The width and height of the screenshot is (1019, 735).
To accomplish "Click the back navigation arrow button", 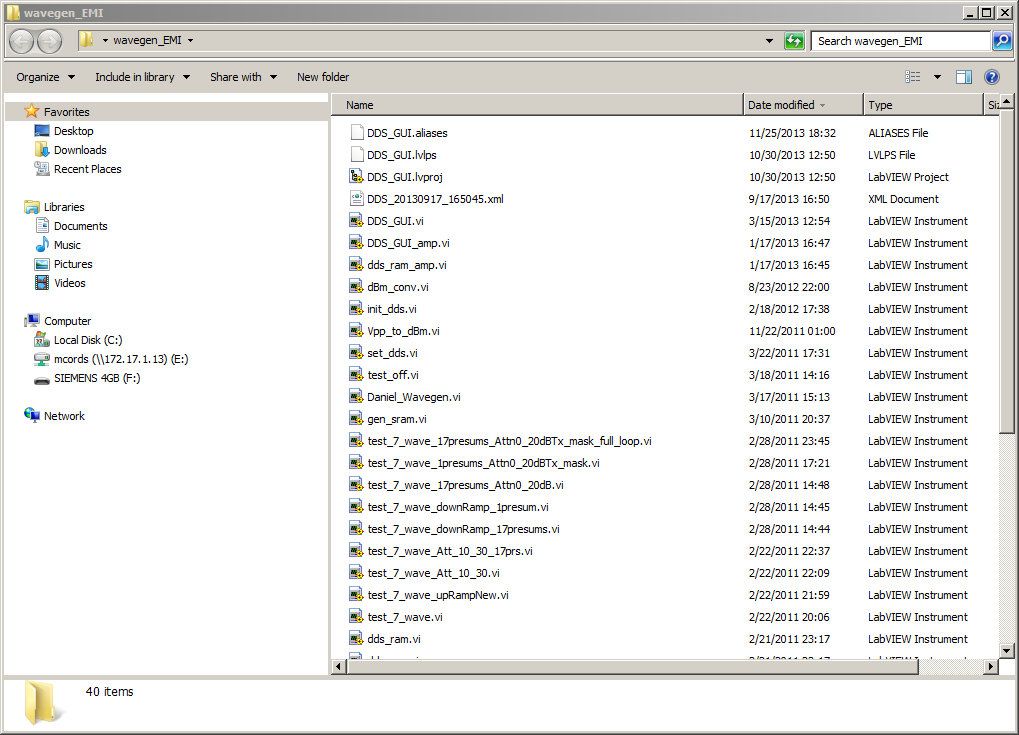I will tap(22, 41).
